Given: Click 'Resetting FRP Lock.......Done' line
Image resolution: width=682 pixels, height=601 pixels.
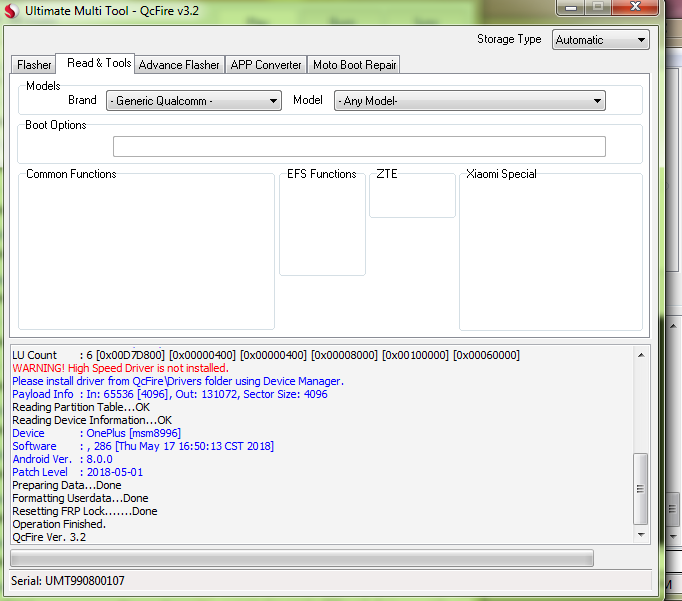Looking at the screenshot, I should [85, 511].
